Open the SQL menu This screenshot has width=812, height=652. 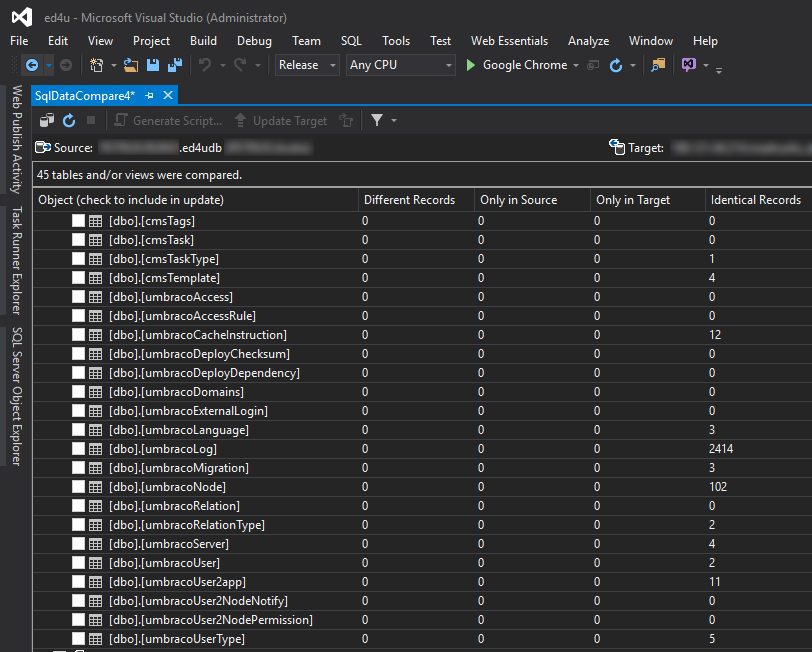pos(351,41)
